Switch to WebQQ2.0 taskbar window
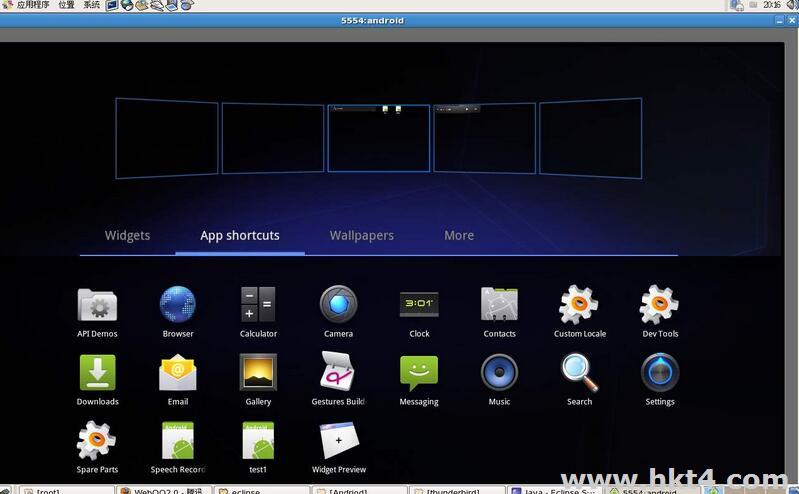The height and width of the screenshot is (494, 799). point(164,490)
